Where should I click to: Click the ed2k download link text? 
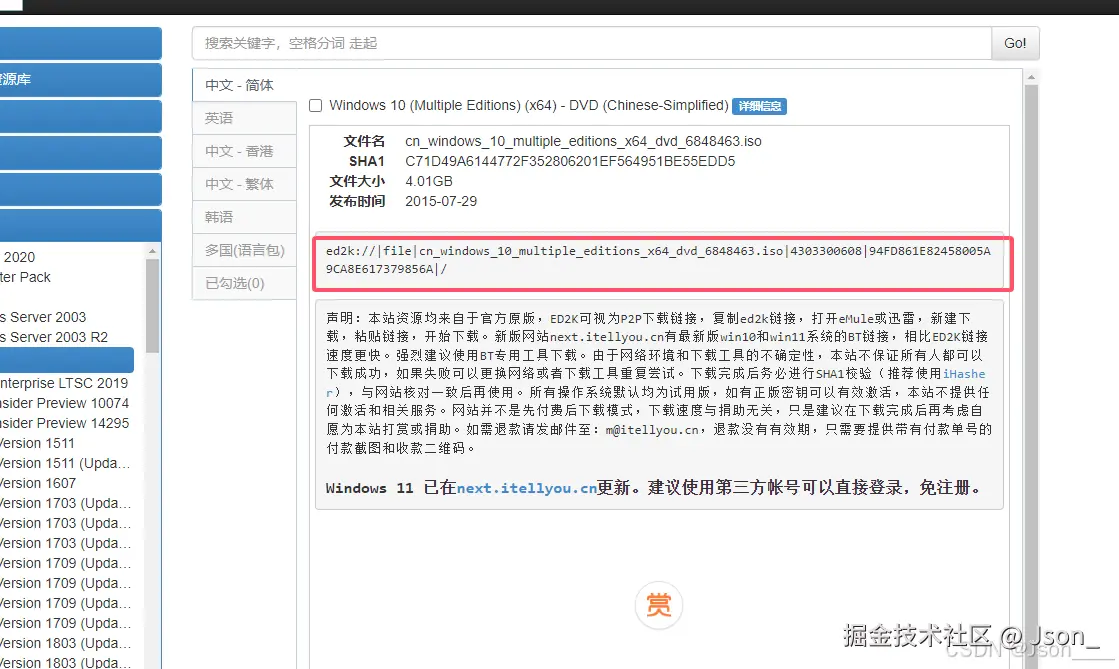[x=658, y=260]
